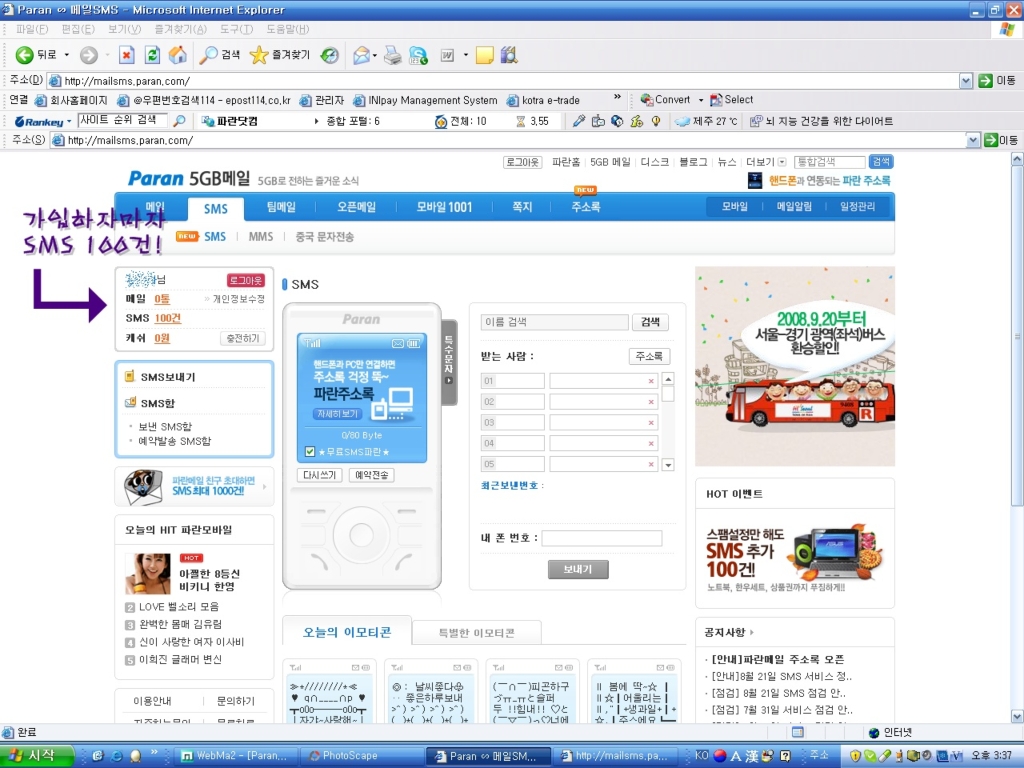1024x768 pixels.
Task: Click the 다시쓰기 button
Action: [x=319, y=475]
